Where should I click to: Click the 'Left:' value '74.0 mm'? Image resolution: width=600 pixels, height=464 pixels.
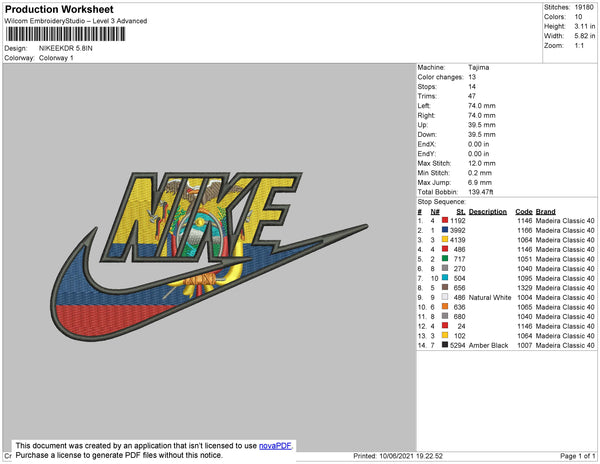point(481,106)
